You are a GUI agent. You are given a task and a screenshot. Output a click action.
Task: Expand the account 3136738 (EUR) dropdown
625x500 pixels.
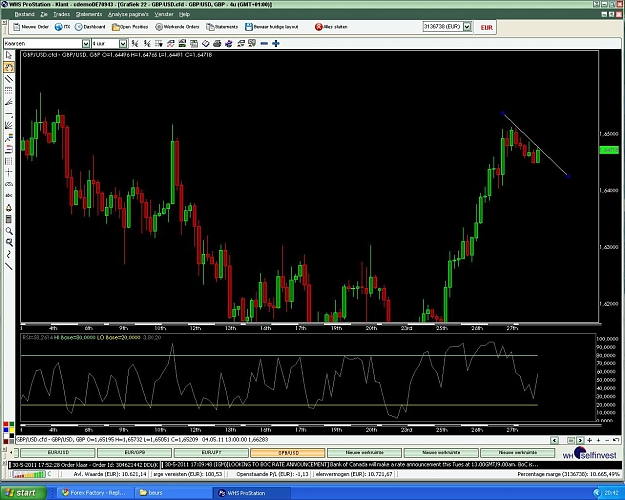(x=467, y=27)
